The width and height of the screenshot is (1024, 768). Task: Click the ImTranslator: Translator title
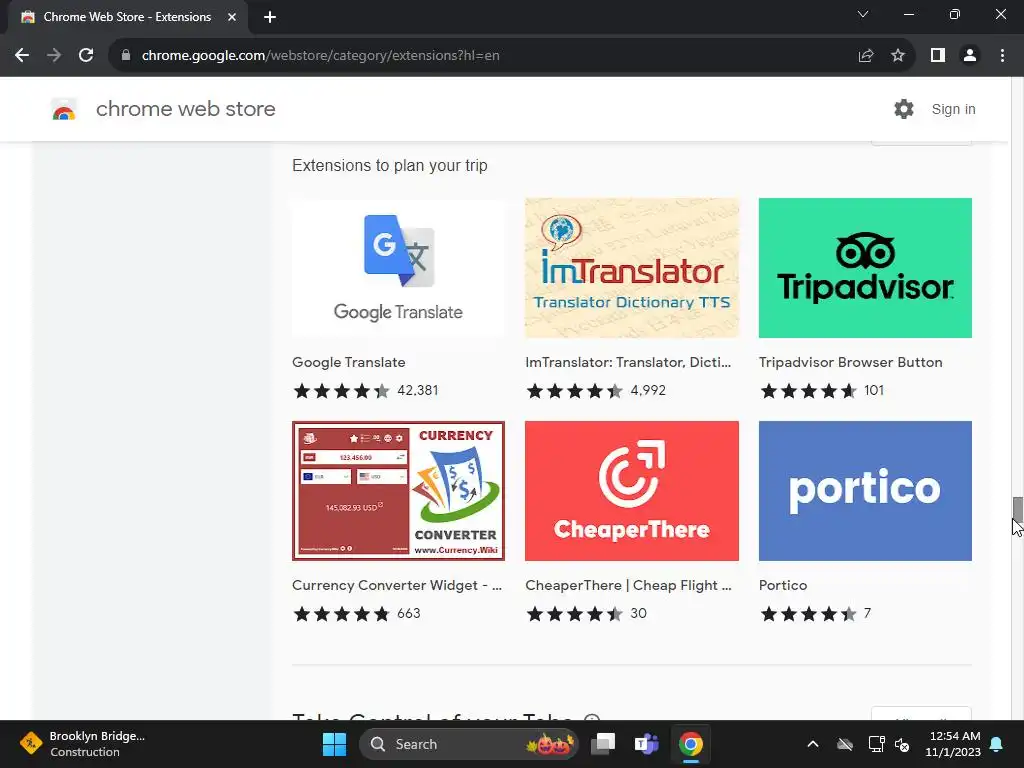tap(628, 362)
